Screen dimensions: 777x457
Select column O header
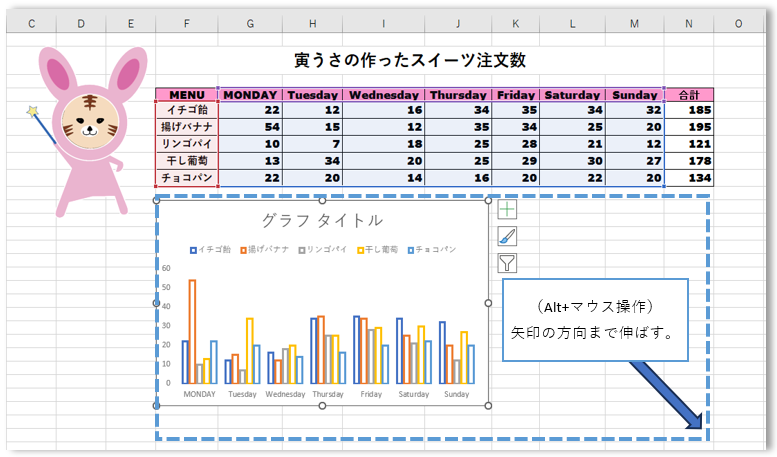click(738, 24)
